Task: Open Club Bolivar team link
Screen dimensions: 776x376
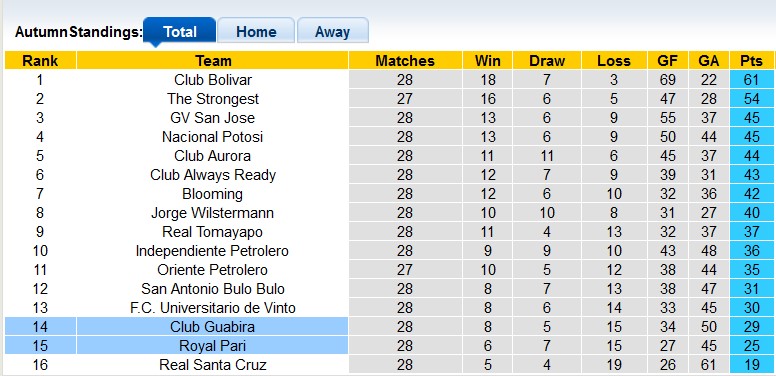Action: point(213,80)
